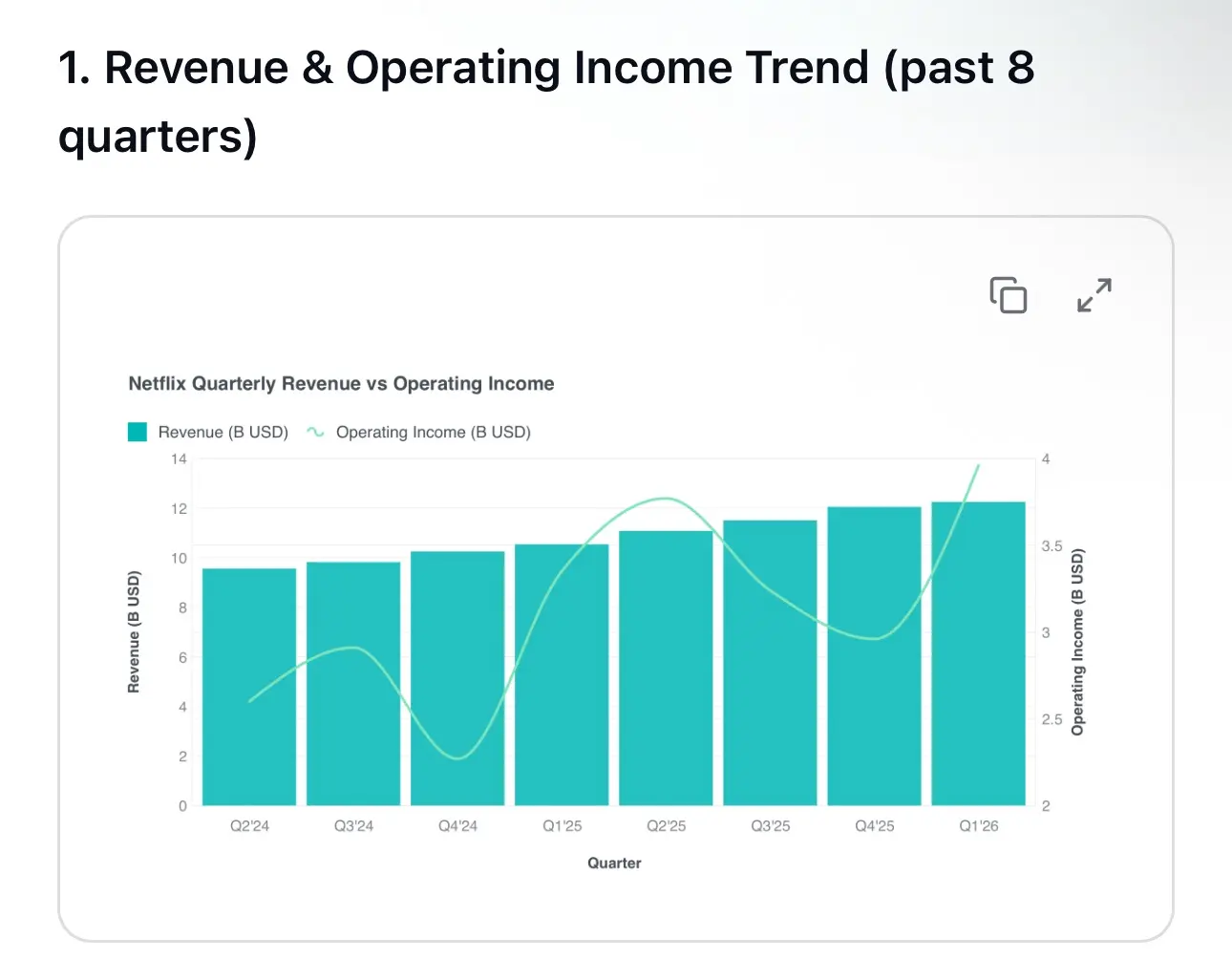Click the Operating Income legend line symbol
The image size is (1232, 959).
pyautogui.click(x=315, y=432)
